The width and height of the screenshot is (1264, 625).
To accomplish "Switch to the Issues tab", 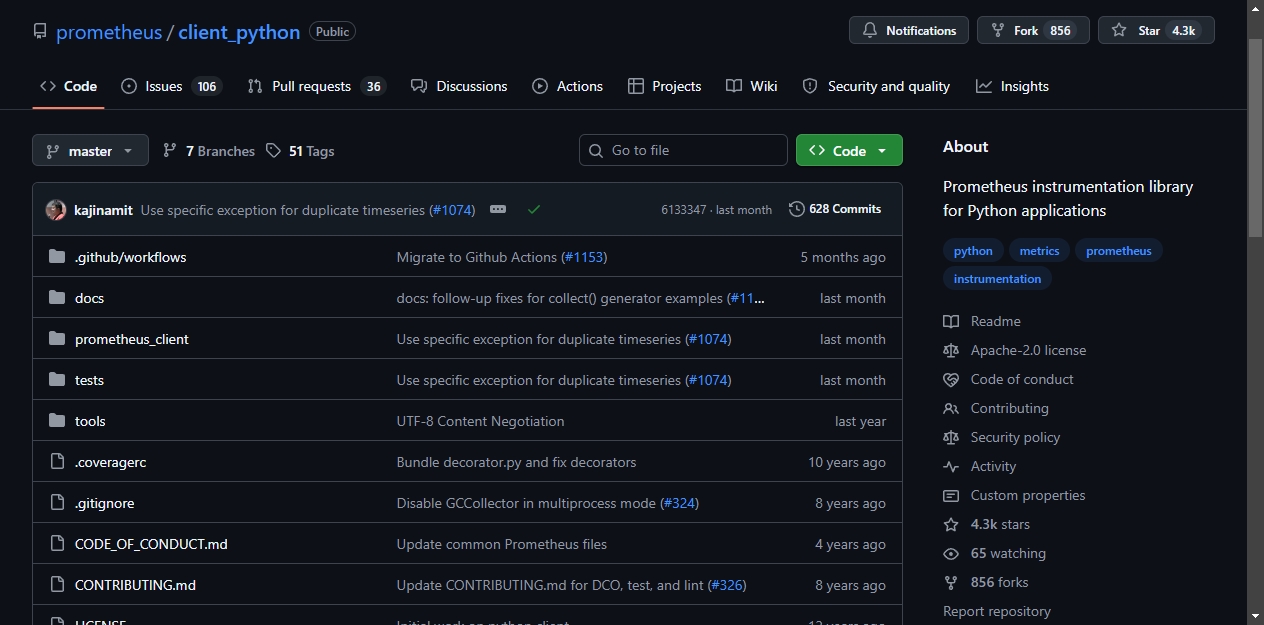I will 171,86.
